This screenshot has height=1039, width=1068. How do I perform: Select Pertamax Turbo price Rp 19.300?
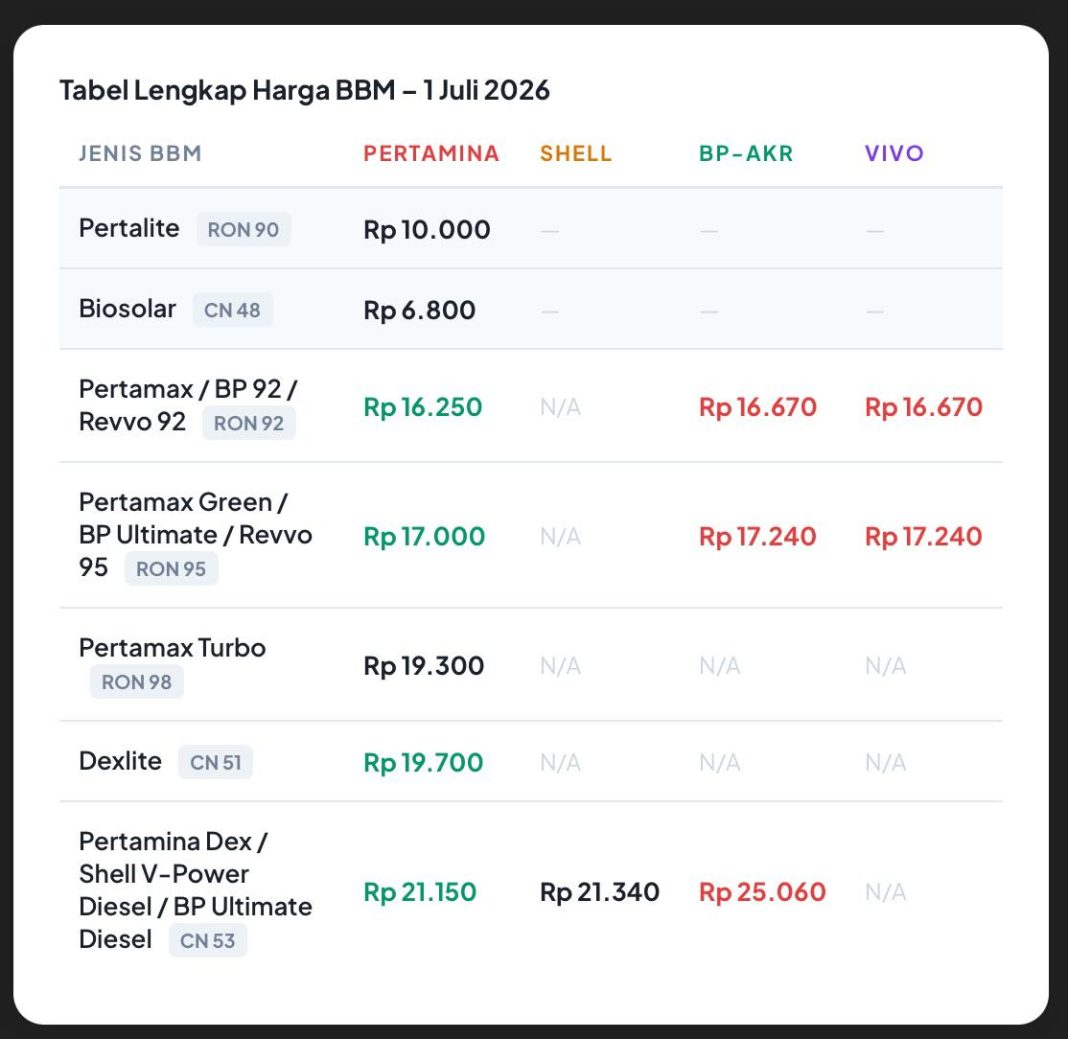[x=424, y=666]
